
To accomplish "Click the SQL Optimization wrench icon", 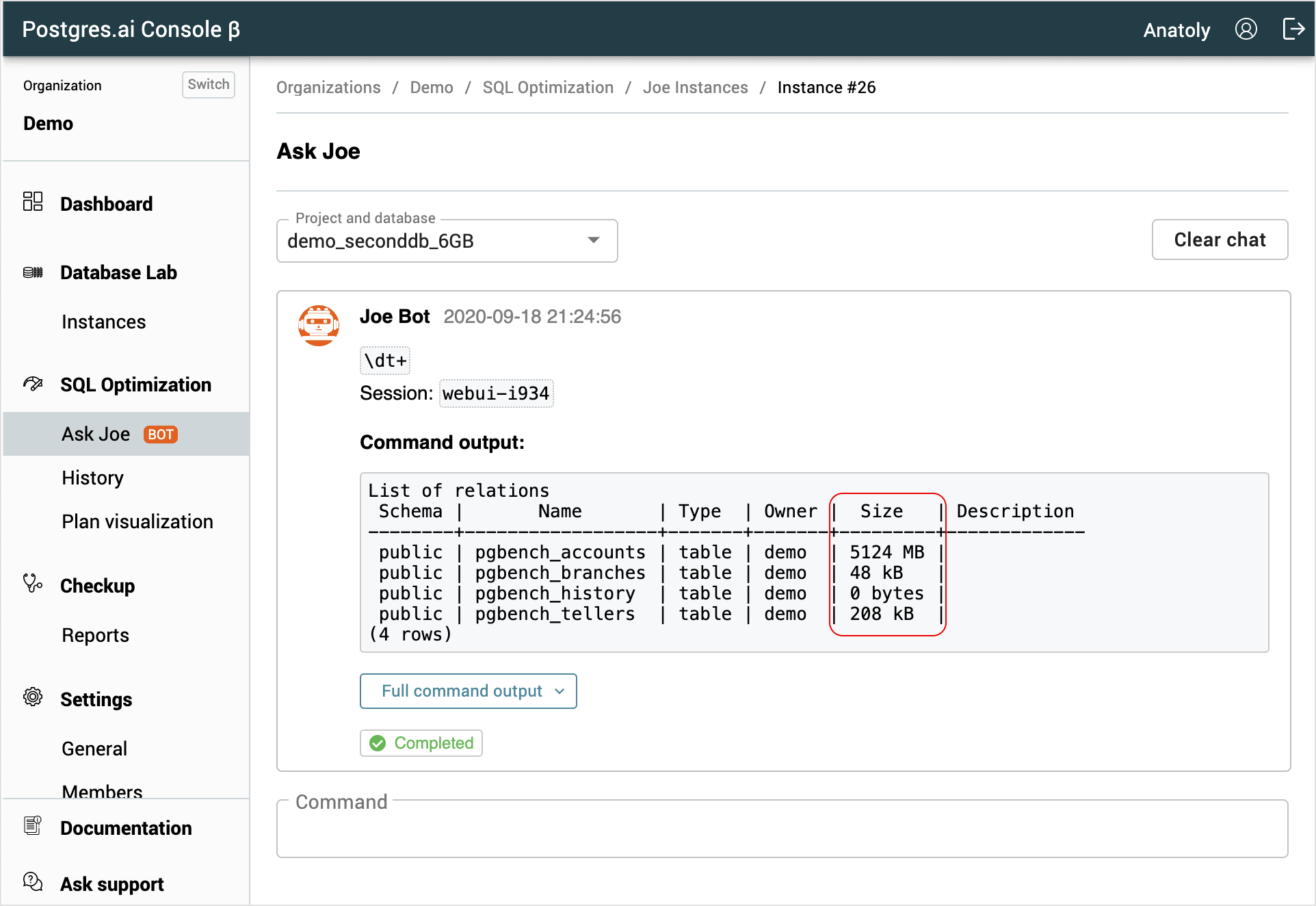I will (x=32, y=383).
